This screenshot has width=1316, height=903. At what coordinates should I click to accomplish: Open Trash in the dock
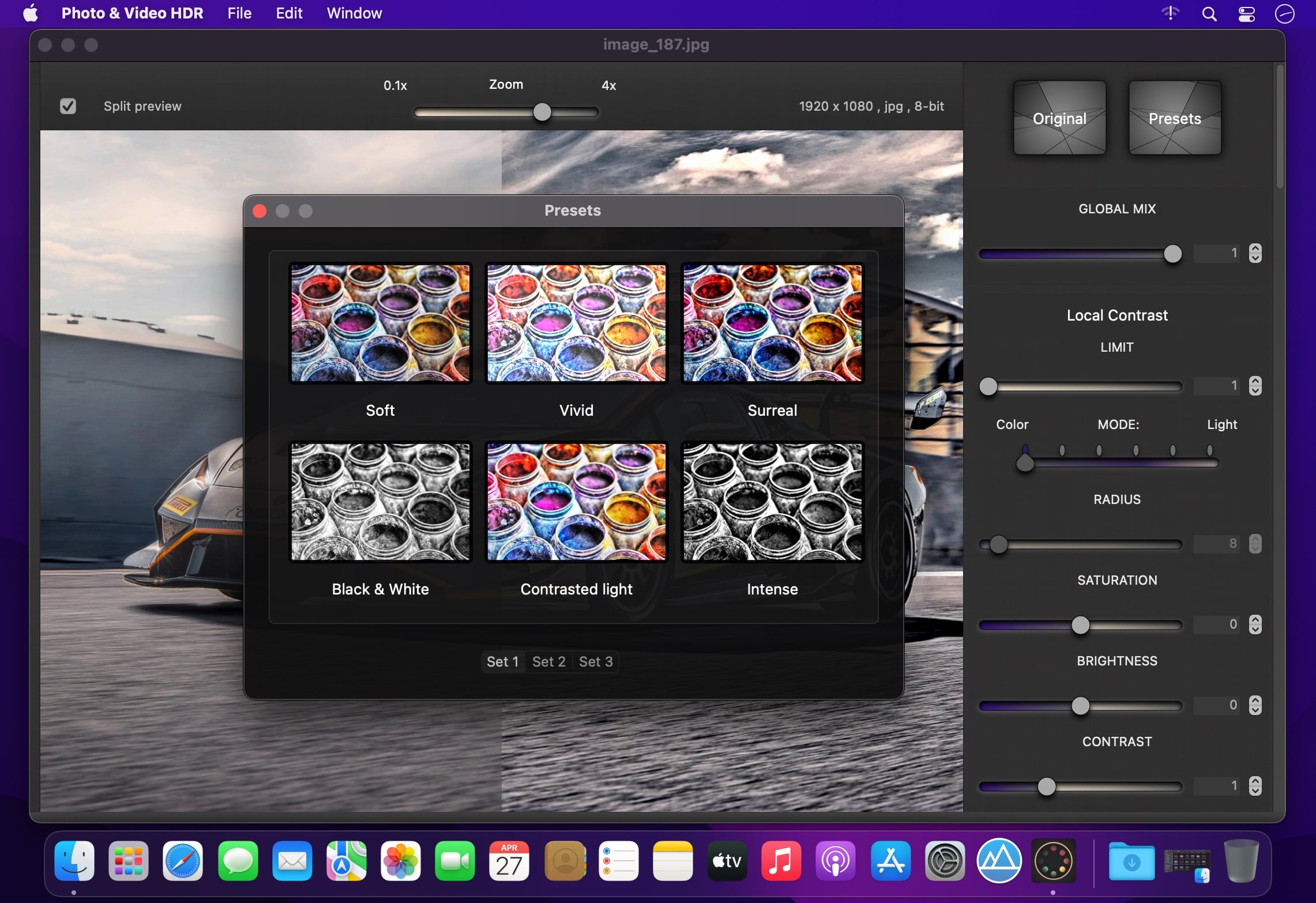[1242, 861]
